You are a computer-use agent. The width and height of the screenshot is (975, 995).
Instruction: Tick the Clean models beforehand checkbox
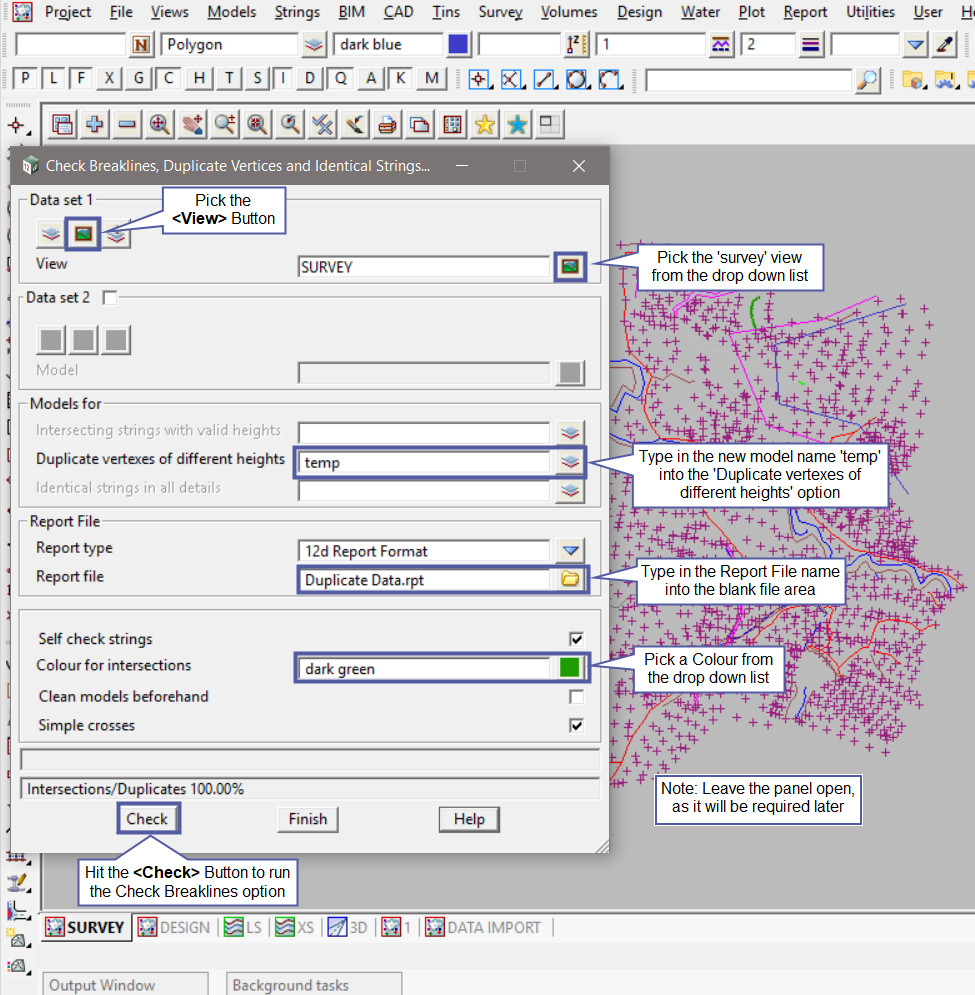[x=576, y=696]
